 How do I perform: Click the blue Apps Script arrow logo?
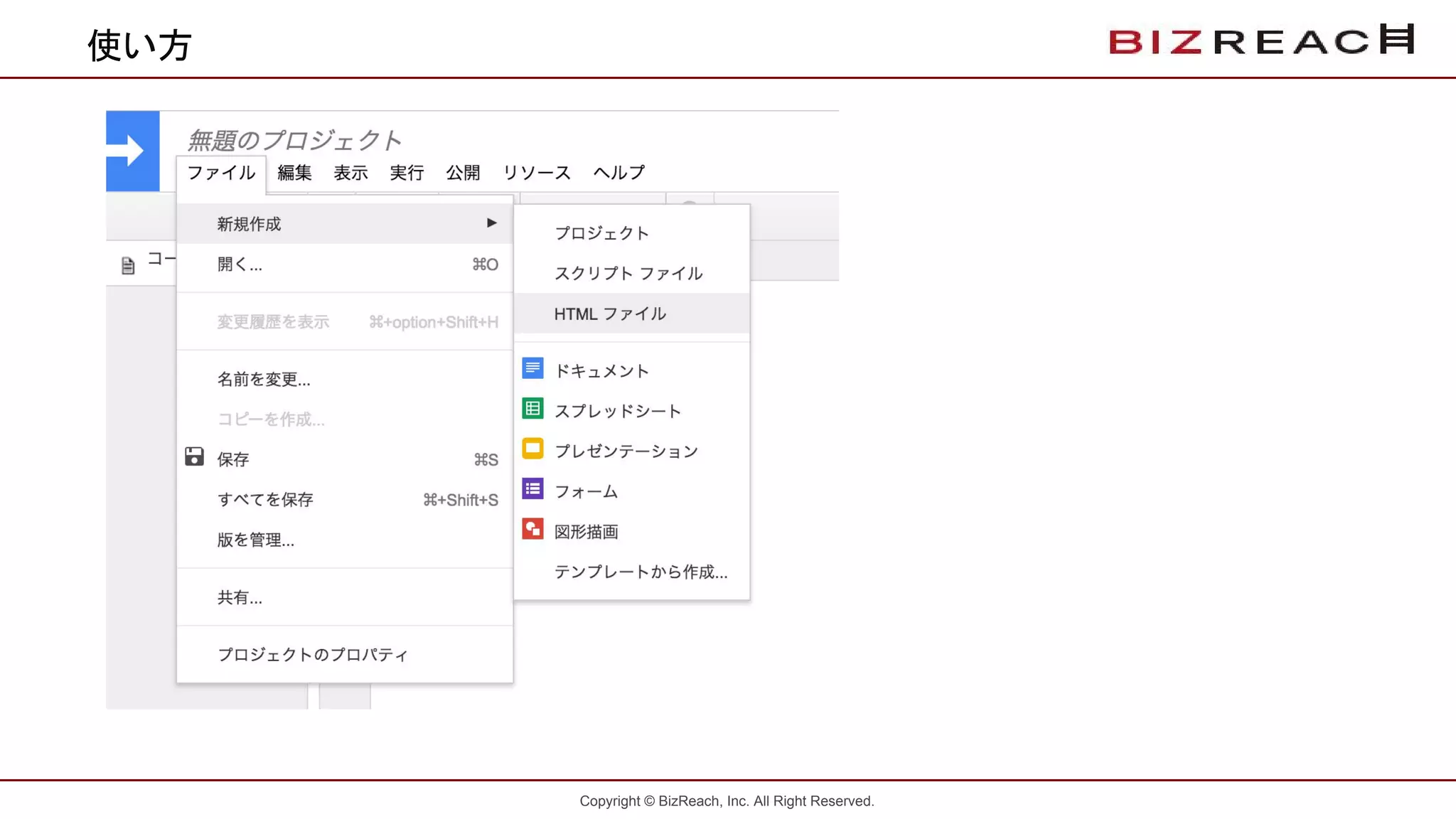click(x=132, y=151)
